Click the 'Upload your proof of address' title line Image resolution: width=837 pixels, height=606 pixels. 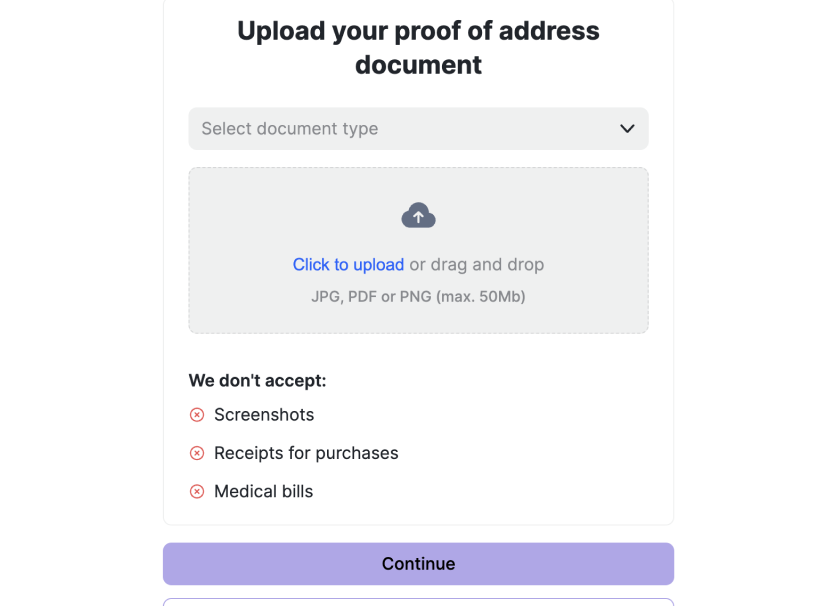coord(418,31)
